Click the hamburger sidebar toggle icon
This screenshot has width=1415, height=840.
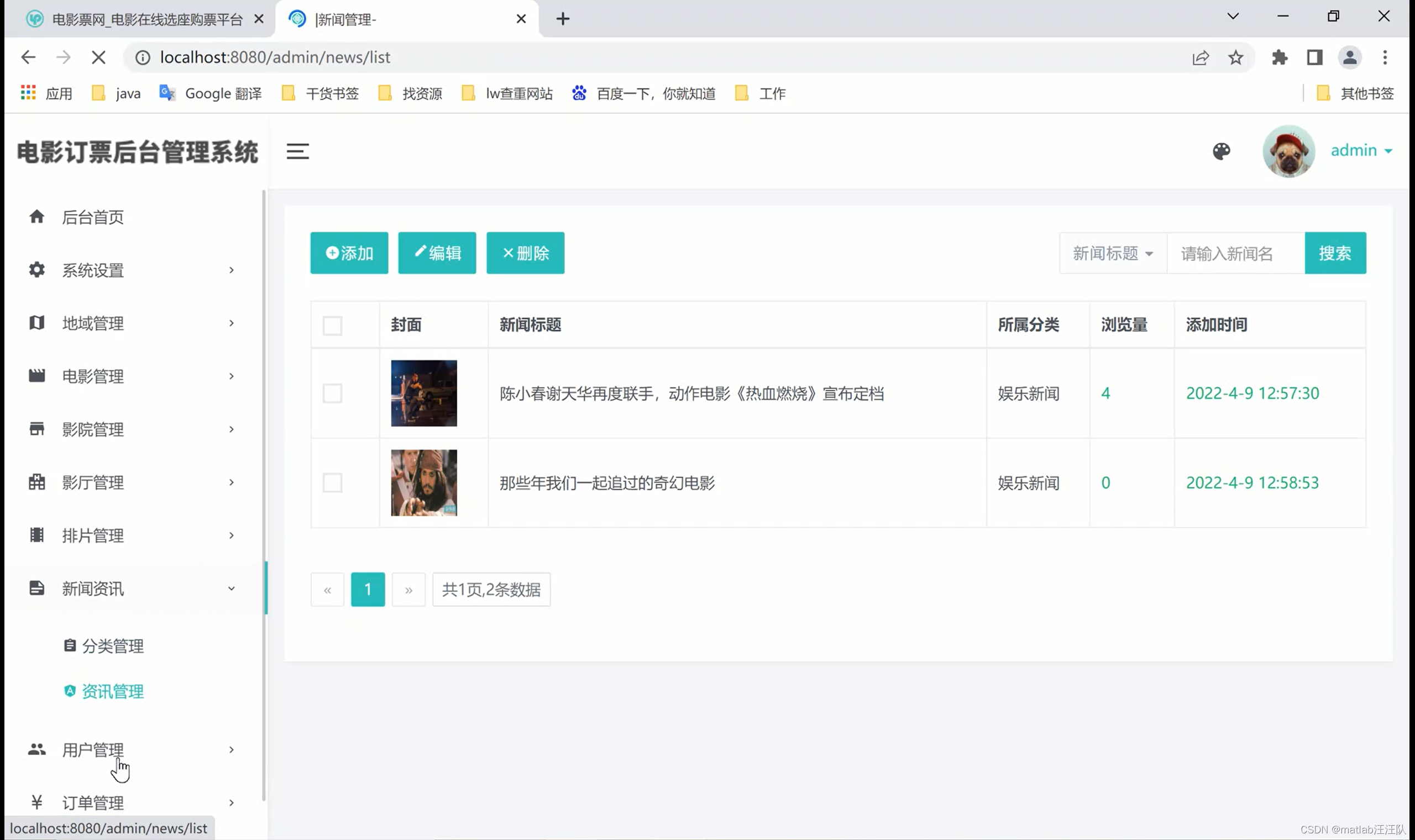[297, 151]
